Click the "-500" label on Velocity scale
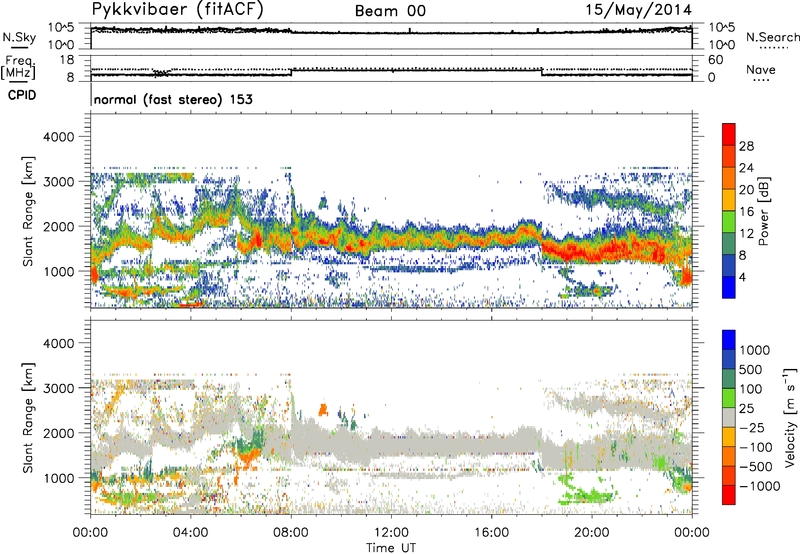Image resolution: width=800 pixels, height=554 pixels. (x=756, y=466)
